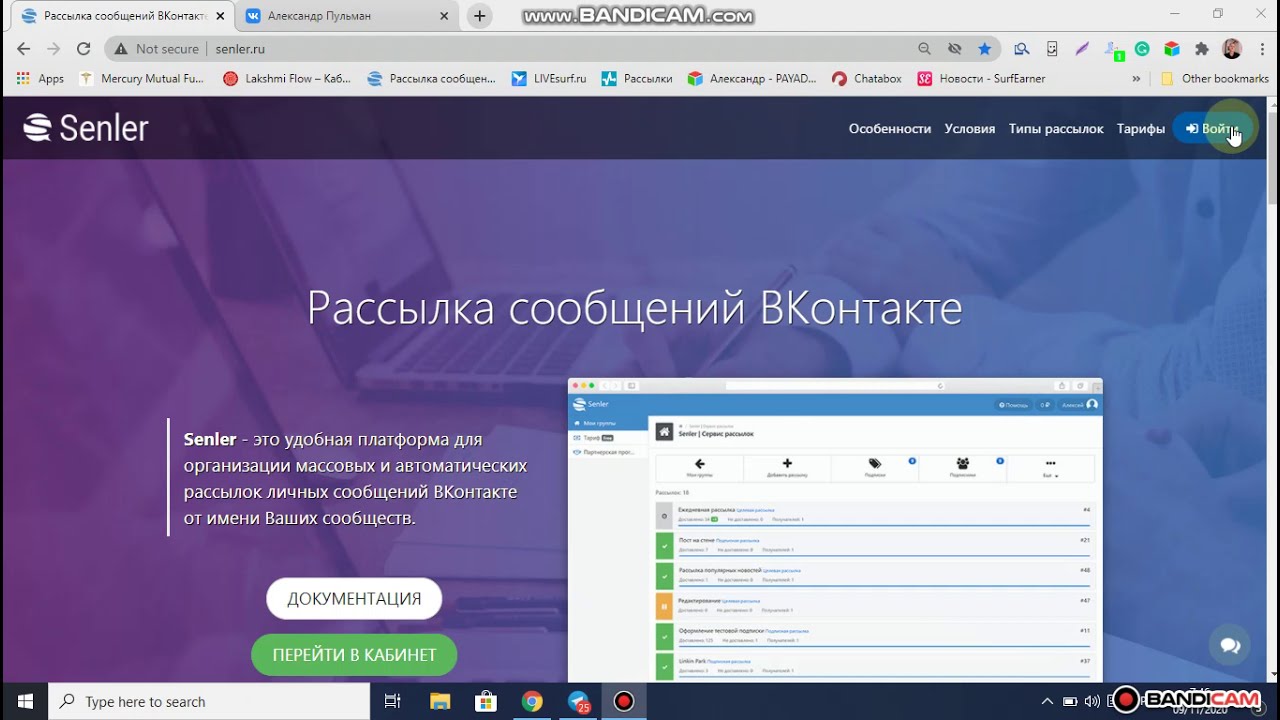Click the battery tray icon
This screenshot has height=720, width=1280.
pyautogui.click(x=1070, y=701)
